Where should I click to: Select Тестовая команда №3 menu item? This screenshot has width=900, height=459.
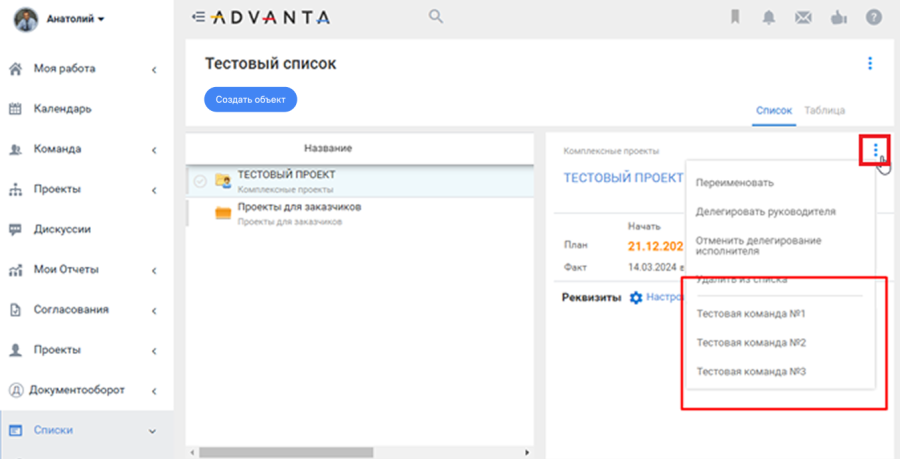click(x=751, y=372)
